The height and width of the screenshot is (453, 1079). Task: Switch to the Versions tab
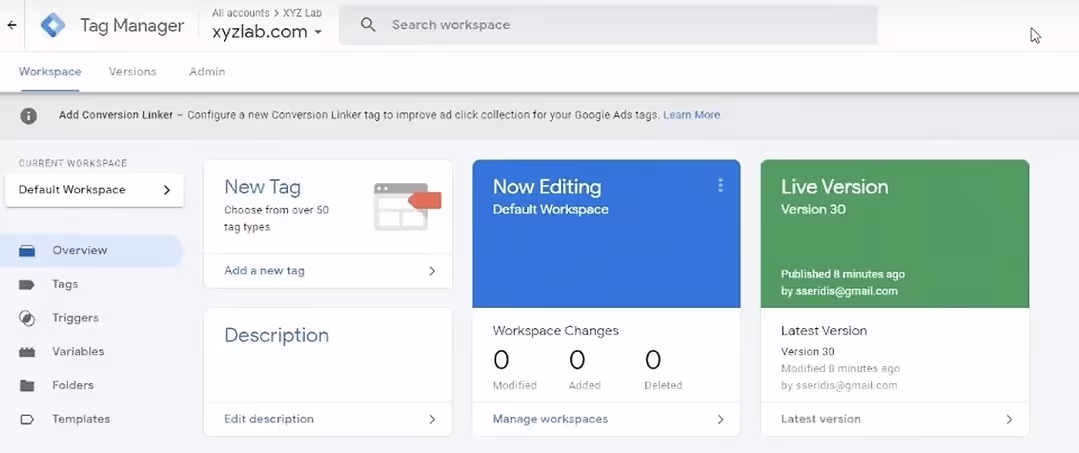point(133,72)
